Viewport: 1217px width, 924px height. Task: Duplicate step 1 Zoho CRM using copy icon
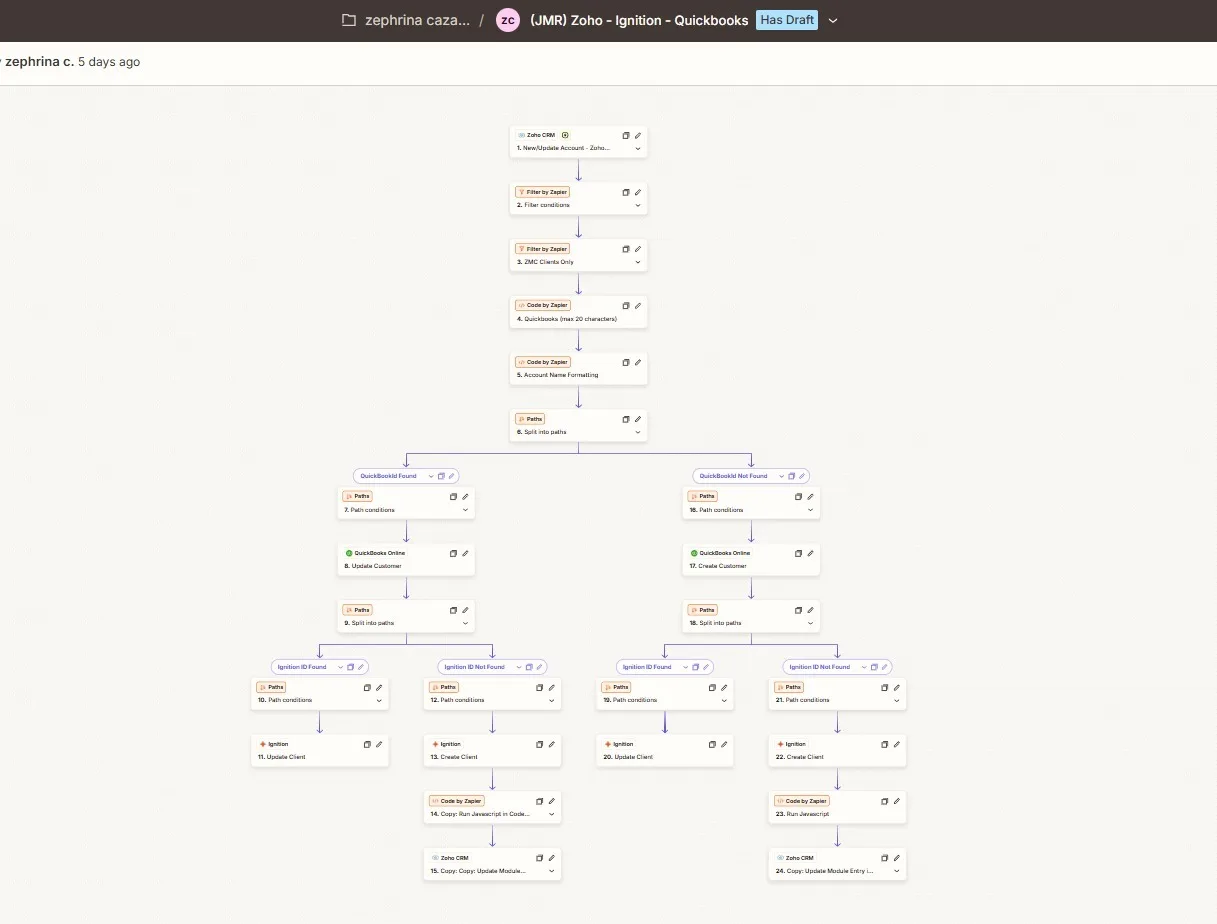click(x=626, y=135)
